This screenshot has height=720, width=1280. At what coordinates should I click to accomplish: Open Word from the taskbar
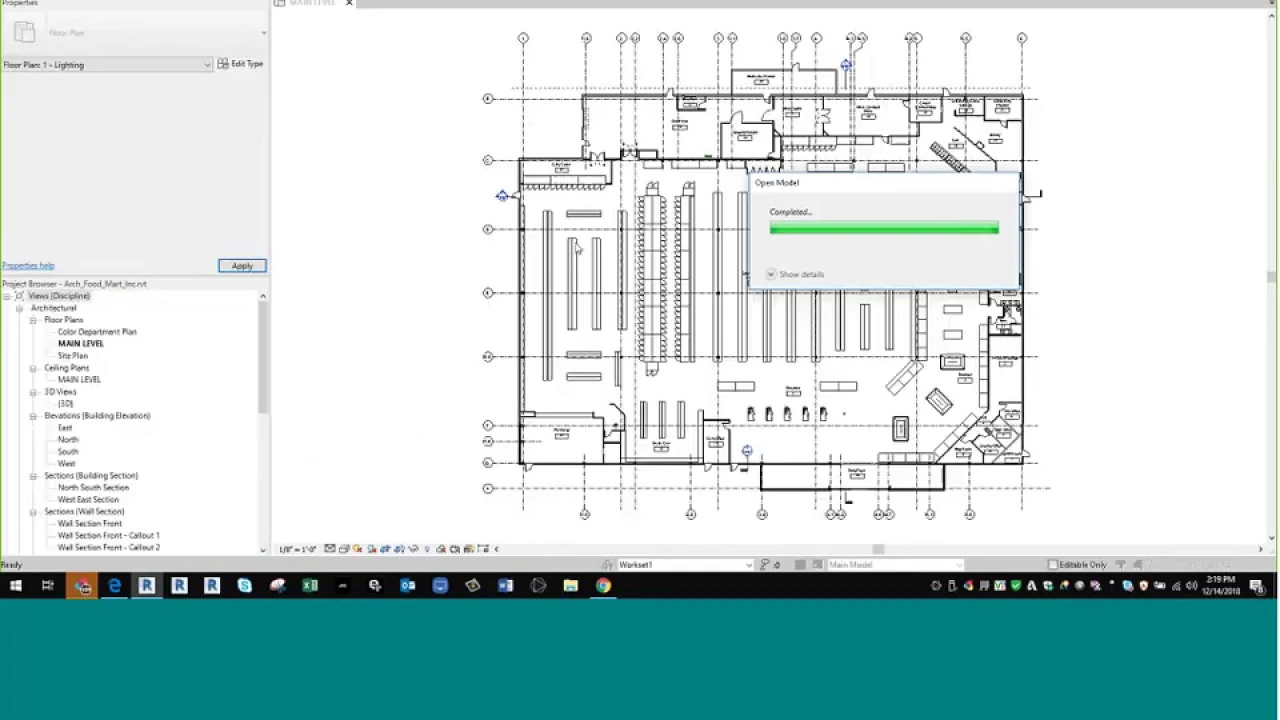click(x=505, y=586)
